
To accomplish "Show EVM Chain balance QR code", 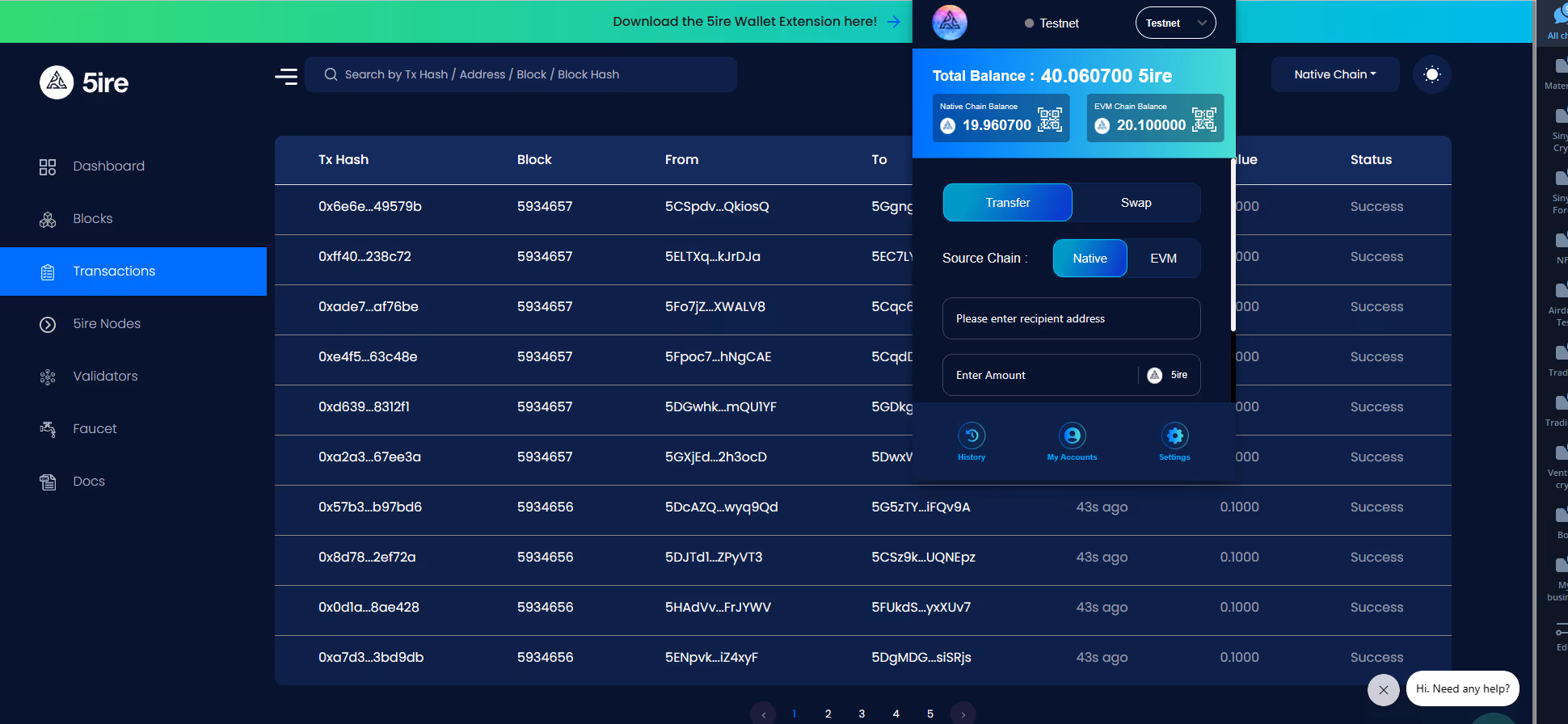I will [x=1203, y=120].
